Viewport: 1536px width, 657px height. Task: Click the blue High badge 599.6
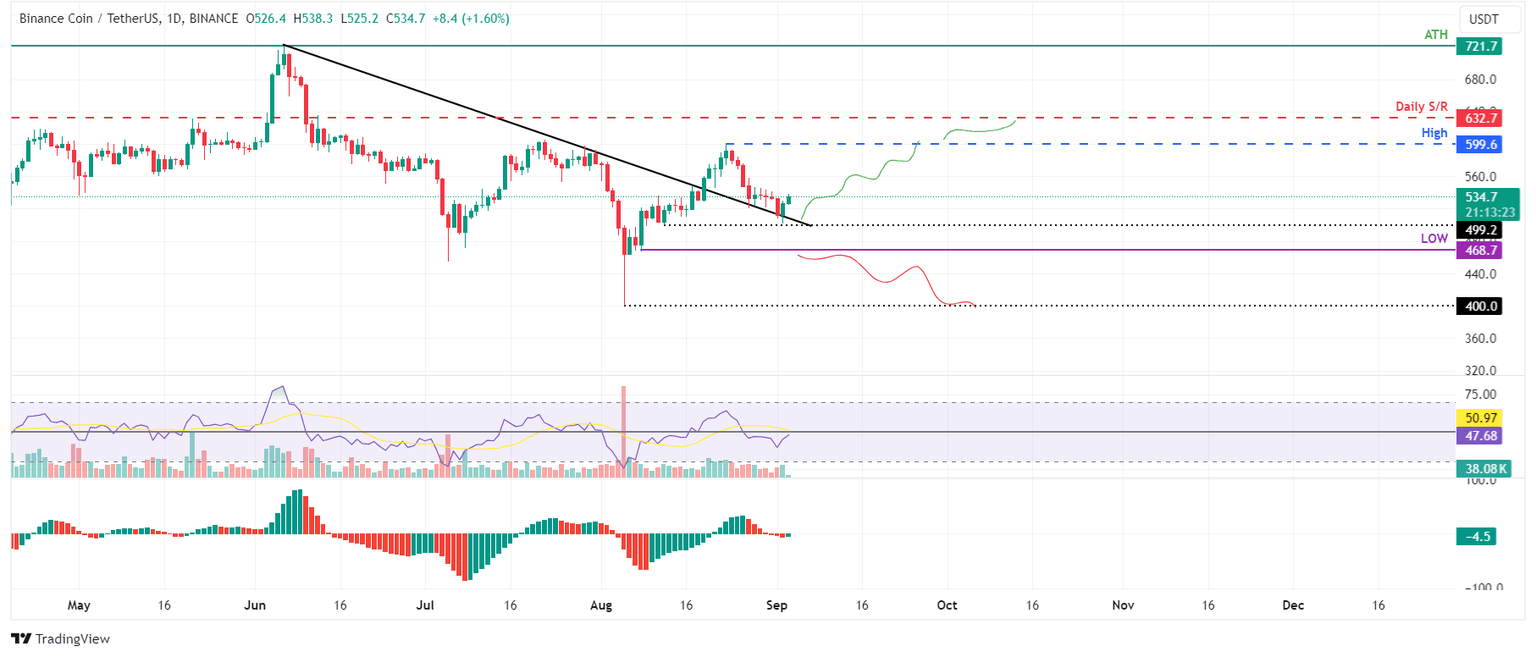(1479, 145)
